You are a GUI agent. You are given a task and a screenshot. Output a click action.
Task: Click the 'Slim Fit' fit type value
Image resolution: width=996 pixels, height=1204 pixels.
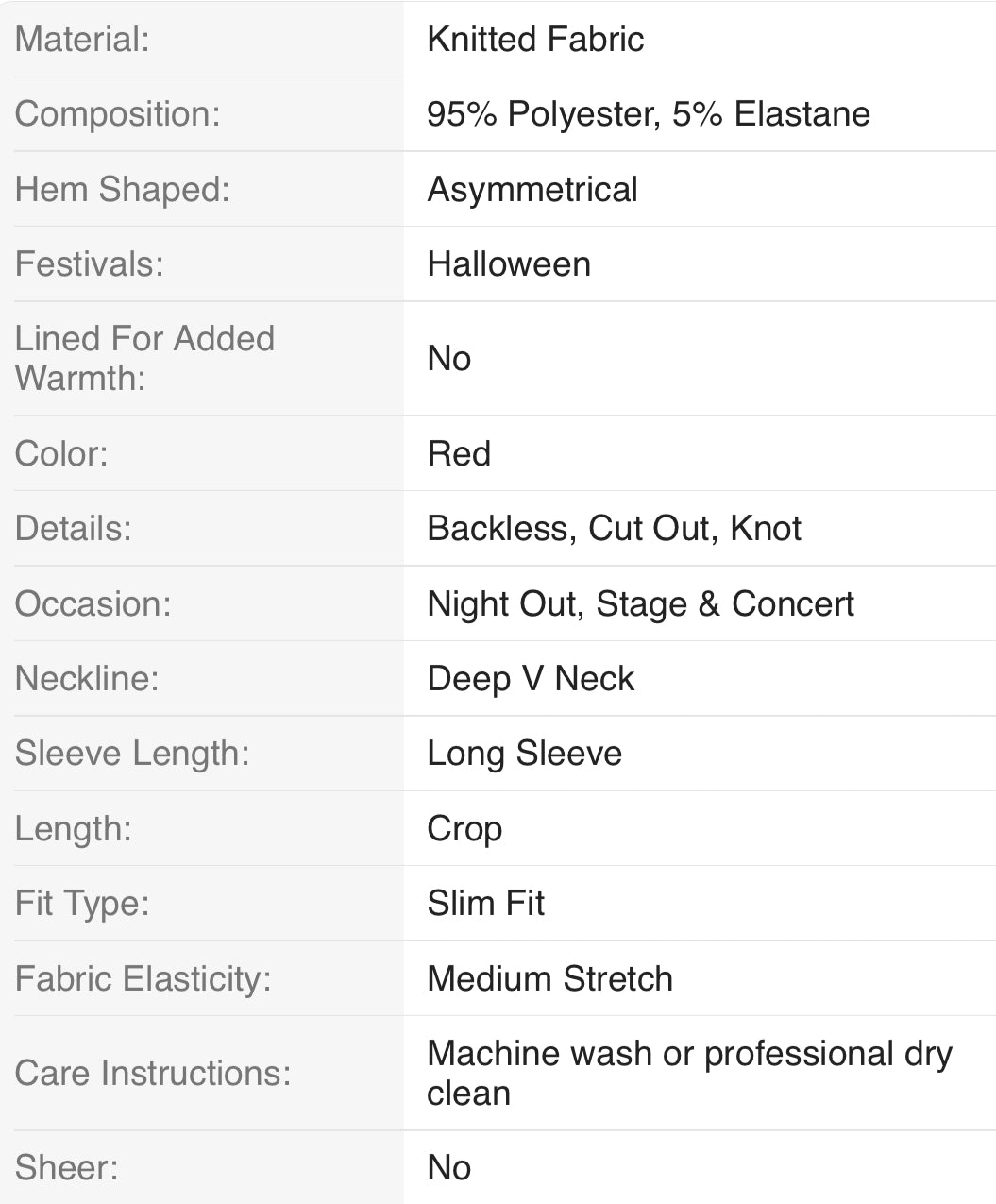click(485, 904)
